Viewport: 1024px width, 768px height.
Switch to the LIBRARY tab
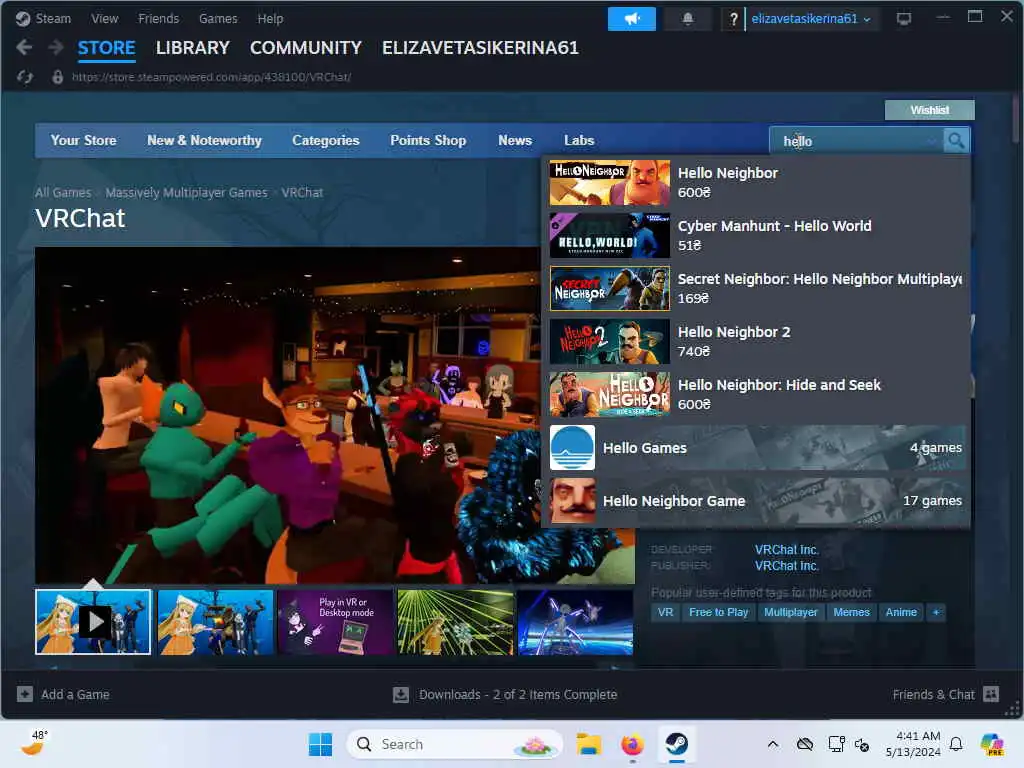(193, 48)
